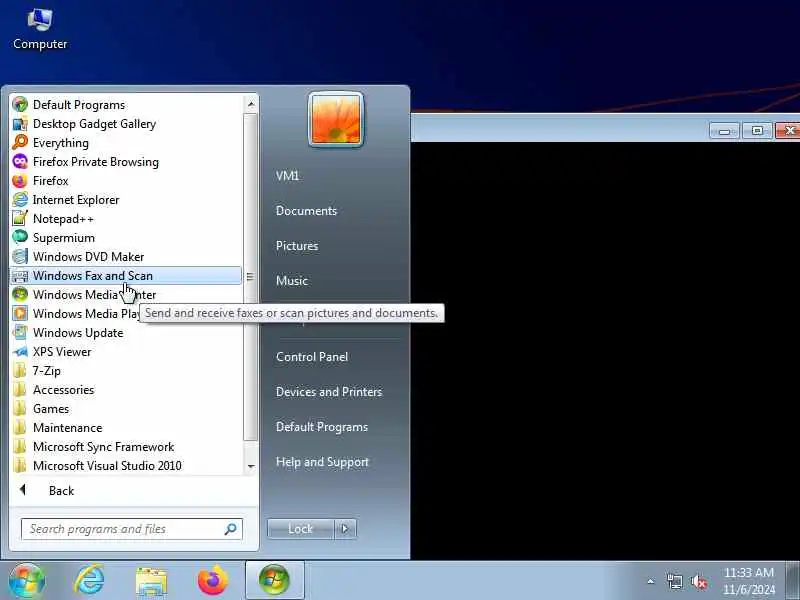Switch to Windows Media Center taskbar button
800x600 pixels.
coord(274,580)
